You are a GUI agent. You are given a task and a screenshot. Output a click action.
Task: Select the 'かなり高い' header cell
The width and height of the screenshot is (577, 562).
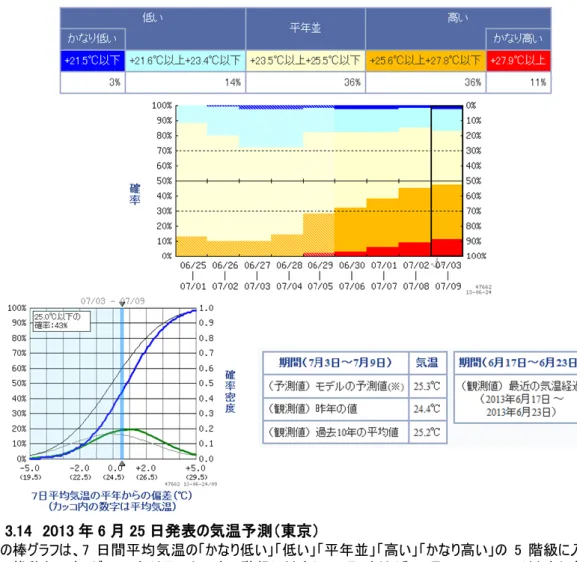tap(518, 39)
